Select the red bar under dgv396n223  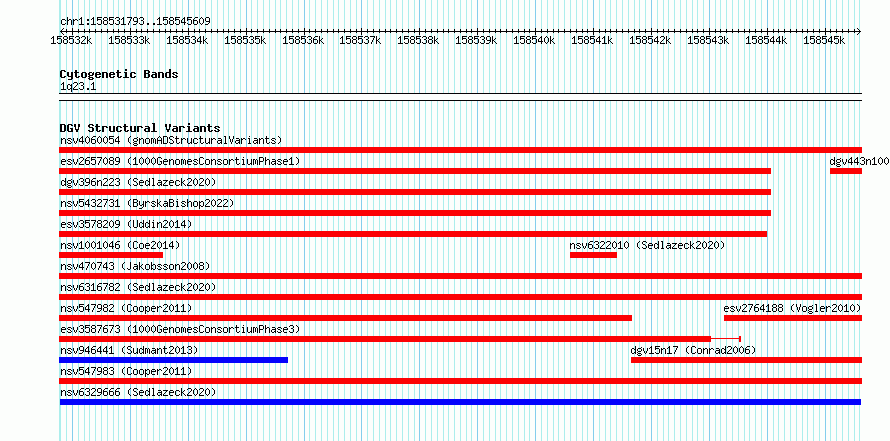point(415,192)
